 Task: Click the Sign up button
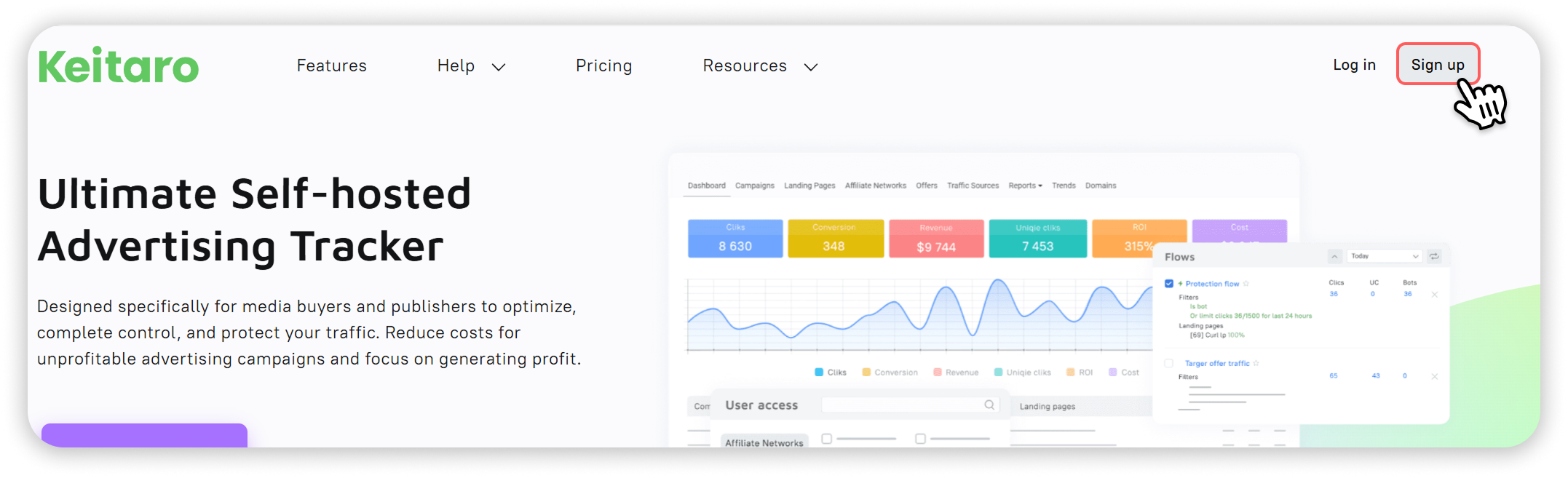1438,64
